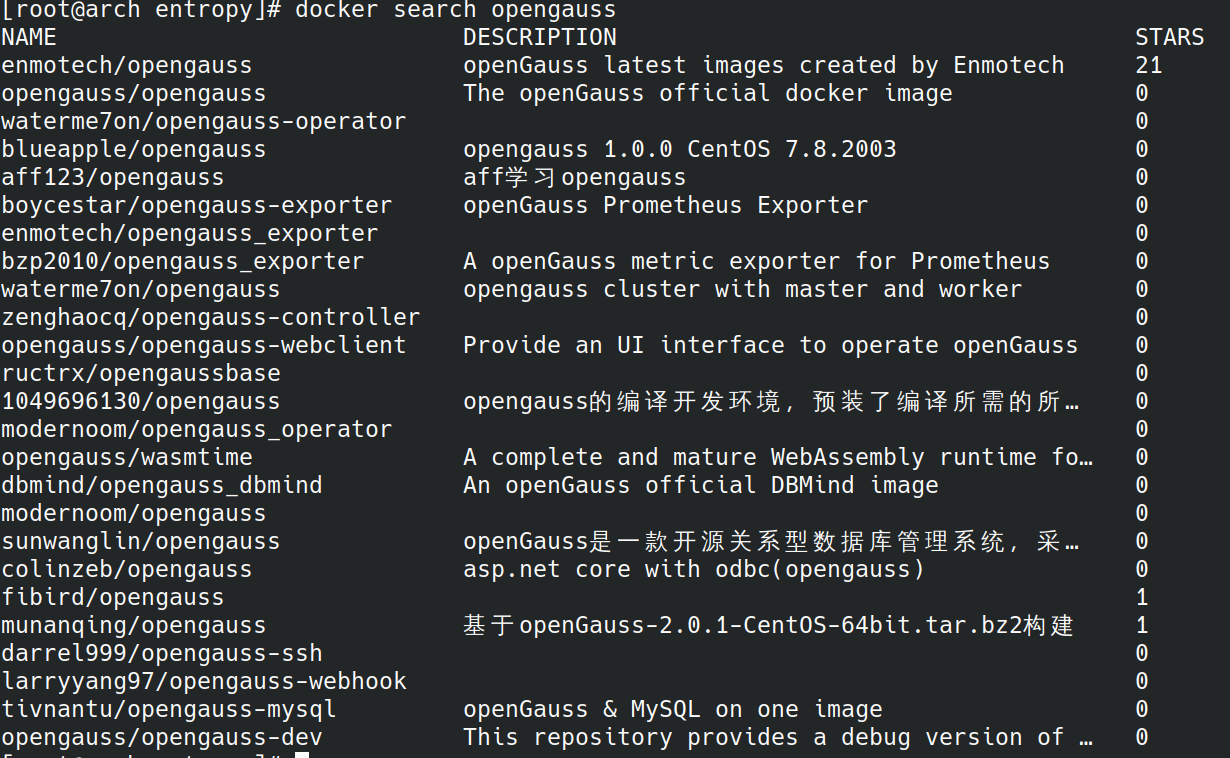
Task: Click description "openGauss Prometheus Exporter"
Action: pos(666,206)
